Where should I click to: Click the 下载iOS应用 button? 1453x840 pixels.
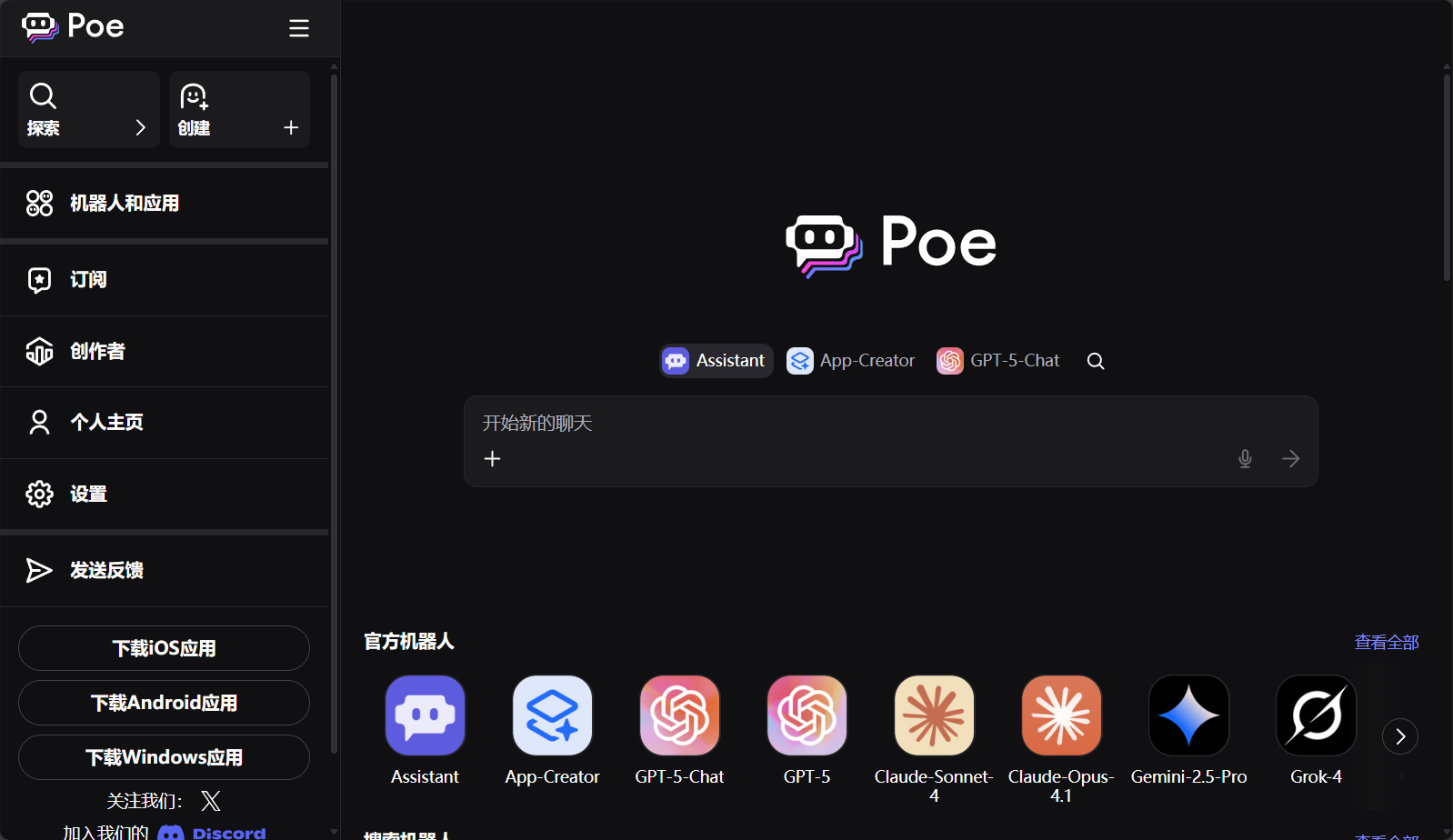(x=164, y=648)
